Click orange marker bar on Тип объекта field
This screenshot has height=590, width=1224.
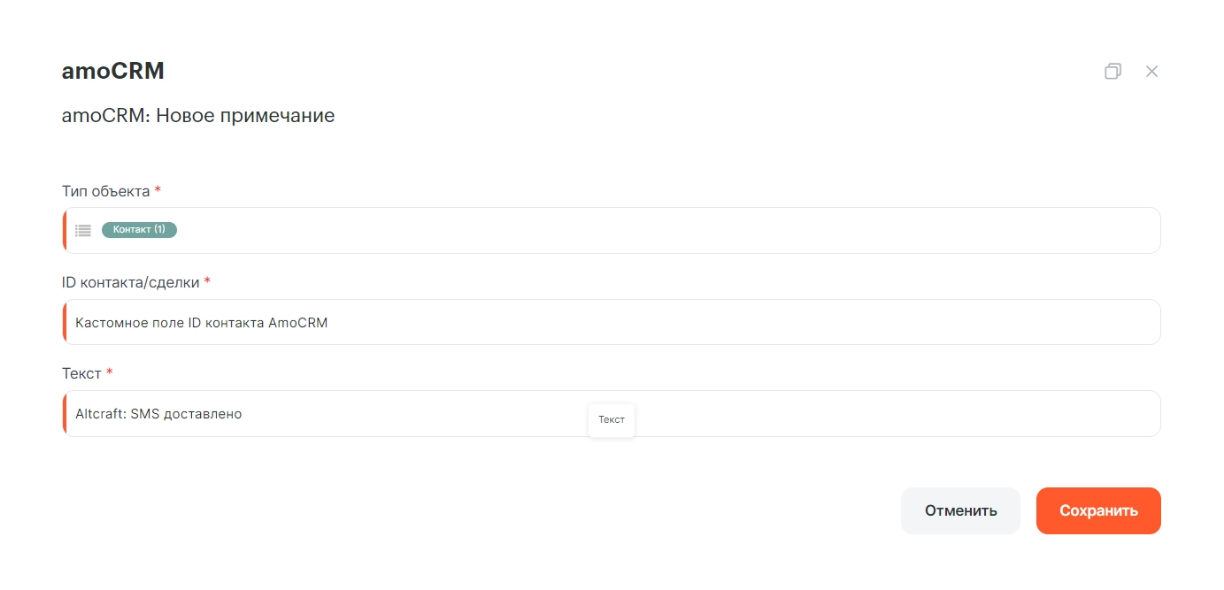pos(64,230)
